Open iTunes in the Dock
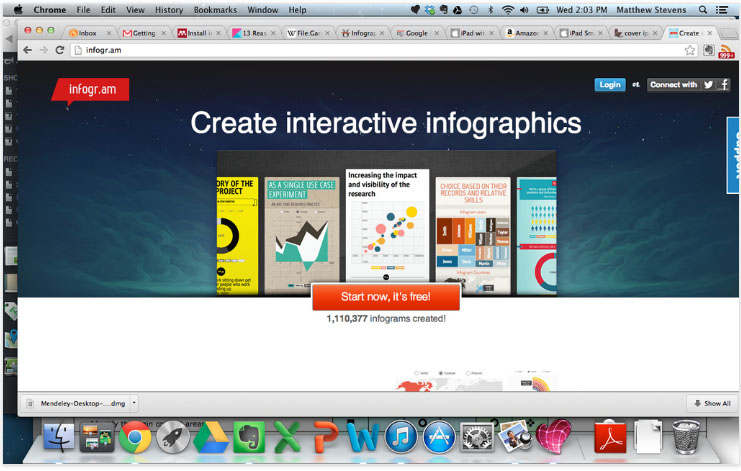Viewport: 741px width, 471px height. (x=401, y=437)
